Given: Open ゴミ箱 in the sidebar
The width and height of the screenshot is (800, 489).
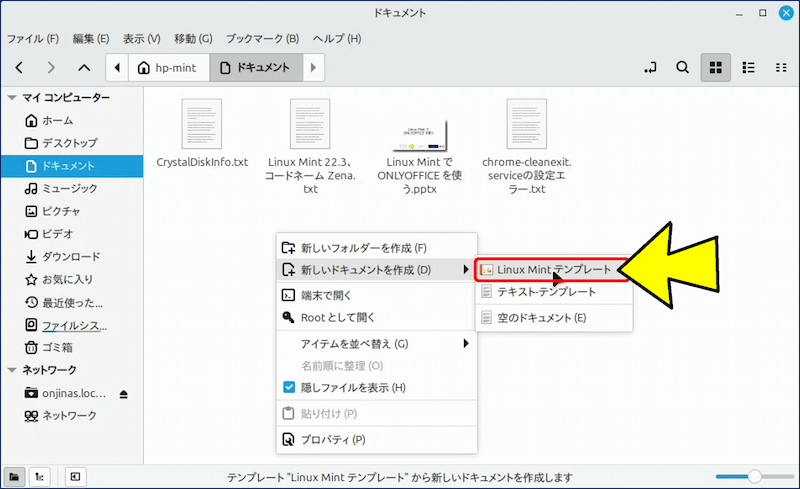Looking at the screenshot, I should click(x=71, y=348).
